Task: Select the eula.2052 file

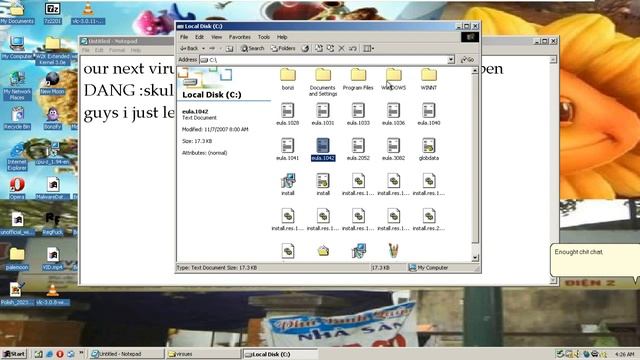Action: click(x=358, y=149)
